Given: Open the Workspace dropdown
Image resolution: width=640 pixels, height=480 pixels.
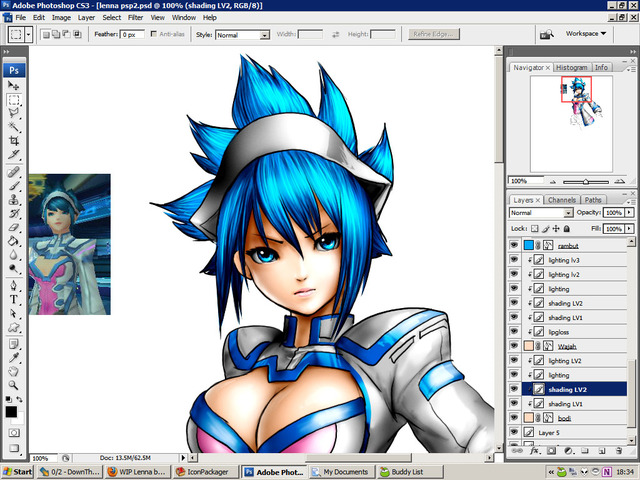Looking at the screenshot, I should [586, 33].
